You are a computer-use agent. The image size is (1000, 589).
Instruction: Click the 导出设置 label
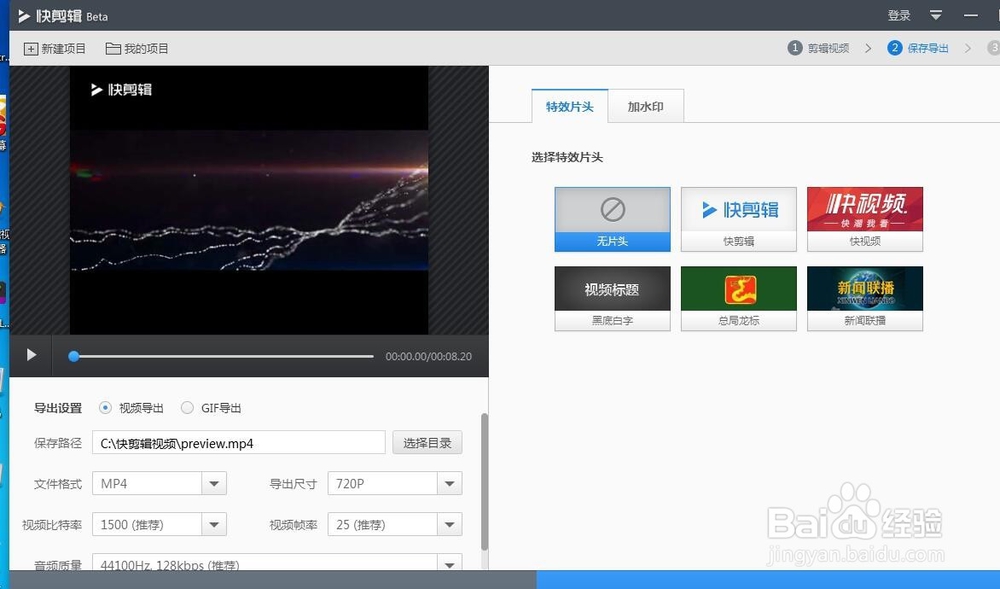[58, 408]
